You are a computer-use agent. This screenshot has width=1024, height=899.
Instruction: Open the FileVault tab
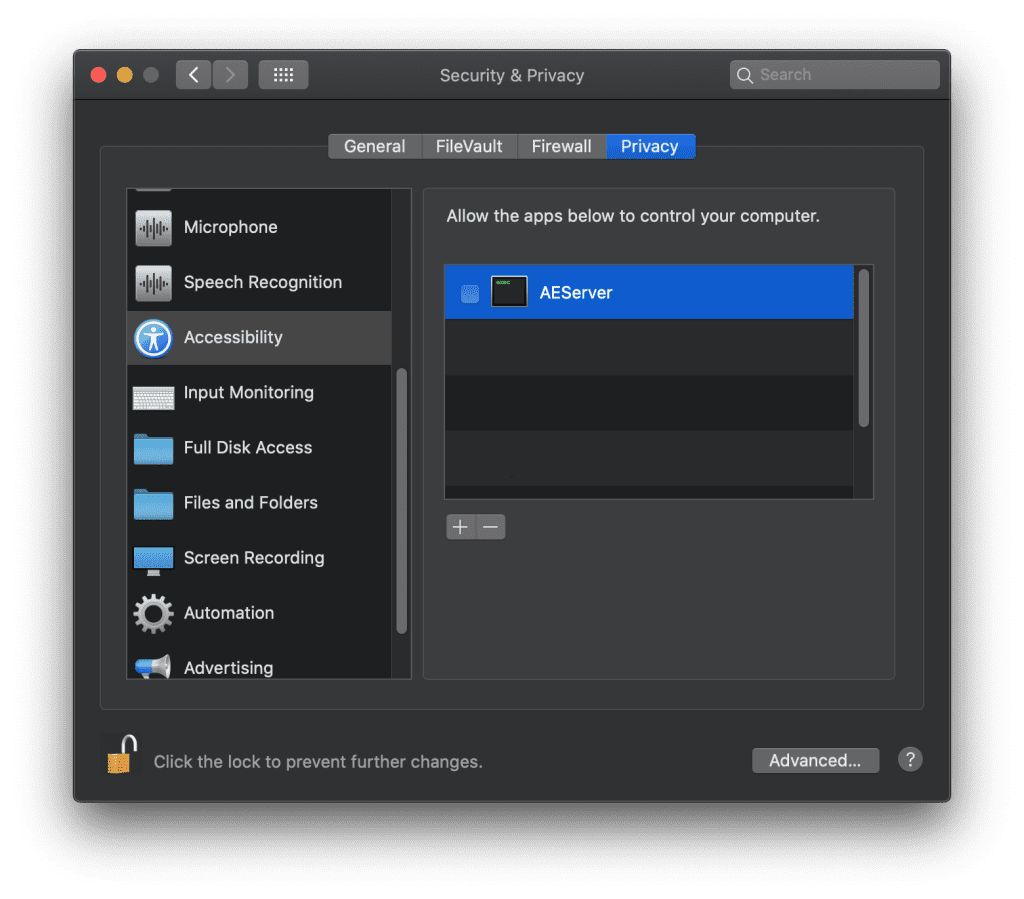[x=469, y=146]
